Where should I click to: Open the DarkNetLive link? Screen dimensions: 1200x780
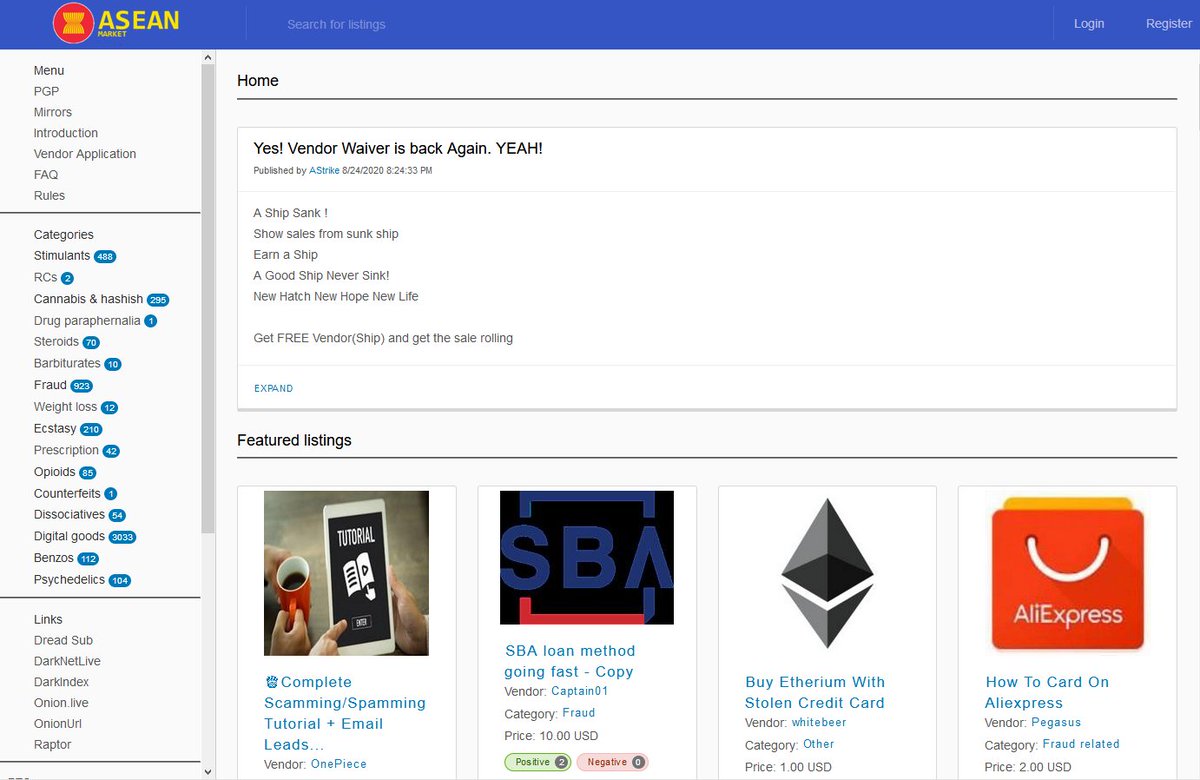click(x=67, y=661)
